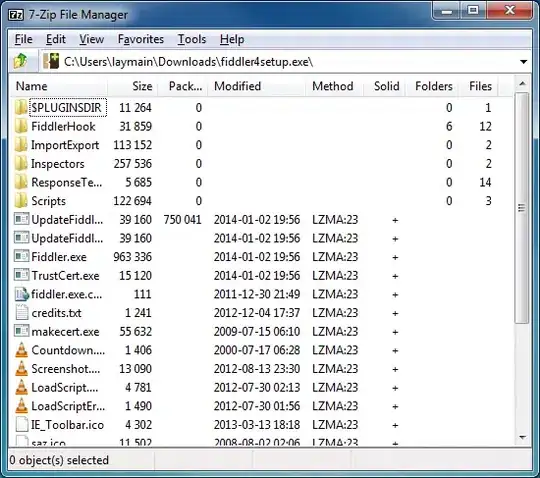Image resolution: width=540 pixels, height=478 pixels.
Task: Click the archive icon in the address bar
Action: 51,61
